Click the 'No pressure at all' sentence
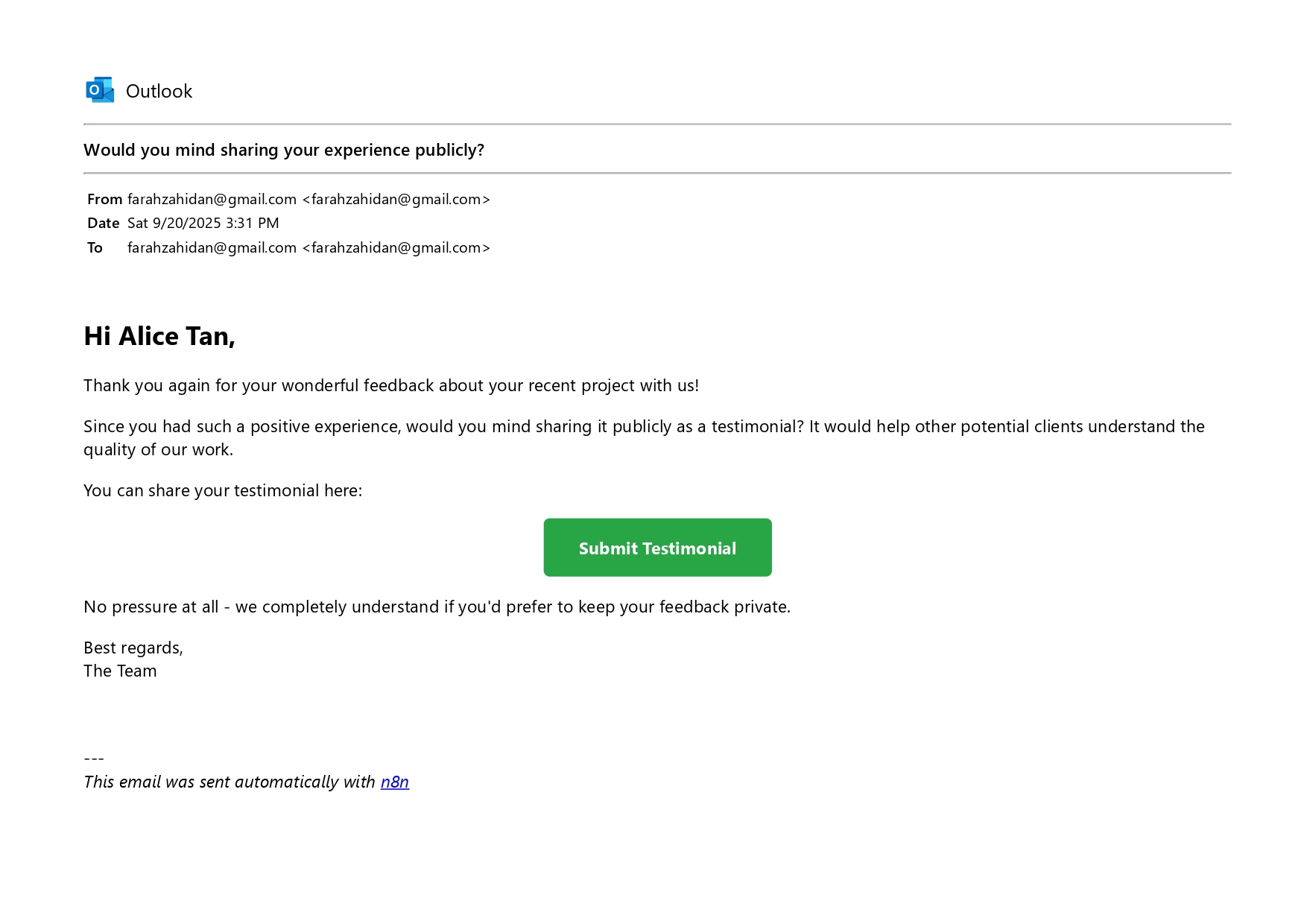1307x924 pixels. [x=437, y=607]
